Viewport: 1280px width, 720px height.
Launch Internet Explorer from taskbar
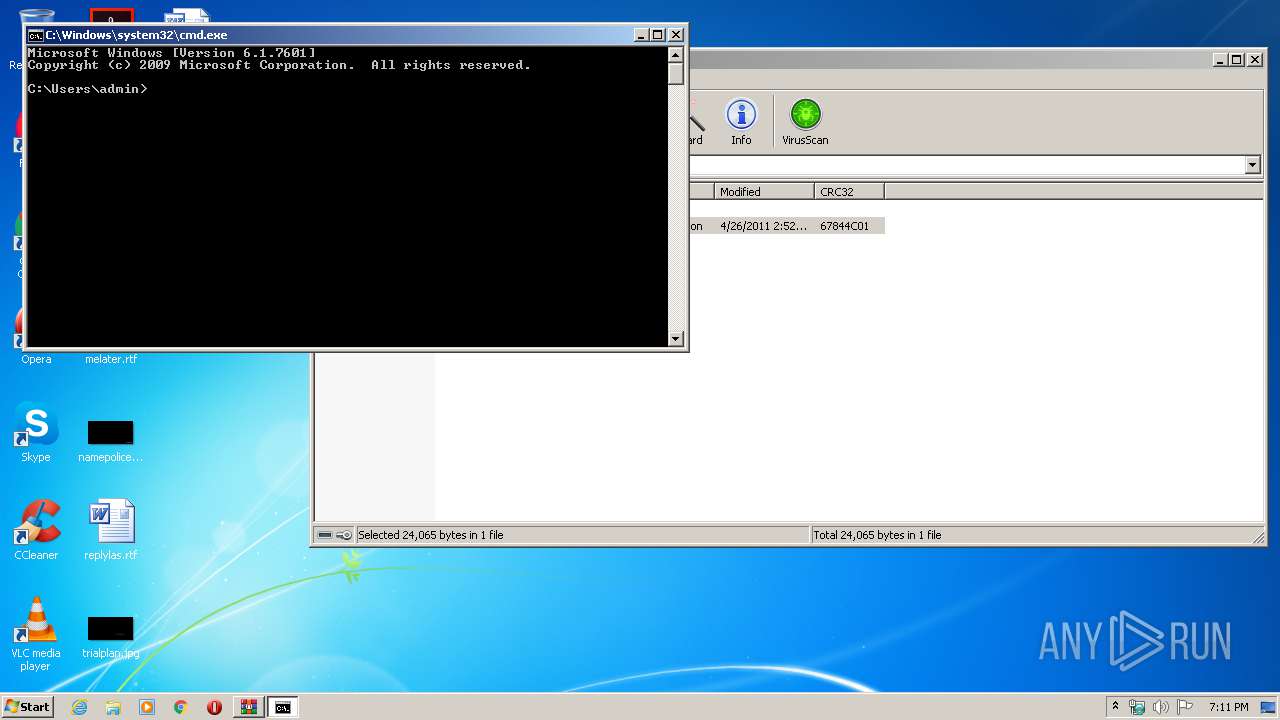79,707
